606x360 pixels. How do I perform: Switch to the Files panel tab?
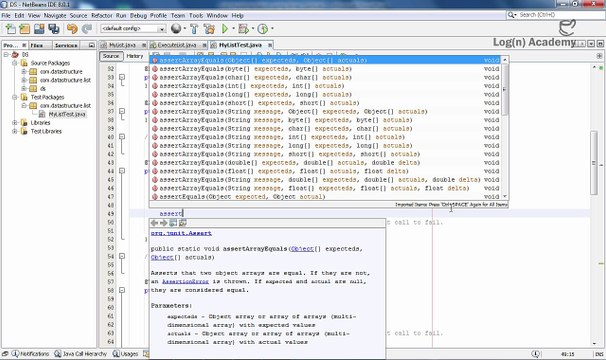(x=36, y=45)
